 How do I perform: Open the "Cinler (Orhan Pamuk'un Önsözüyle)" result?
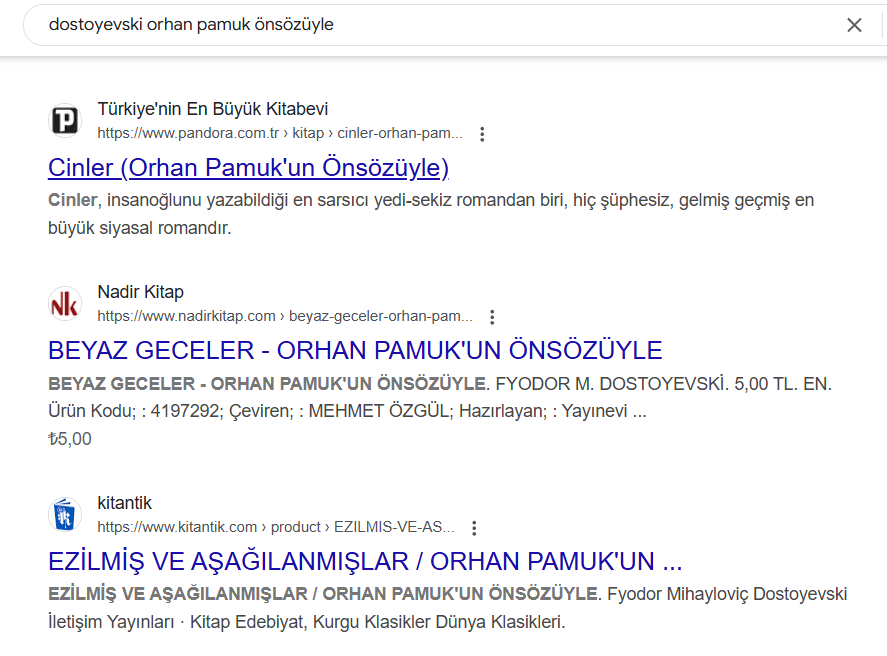tap(248, 167)
